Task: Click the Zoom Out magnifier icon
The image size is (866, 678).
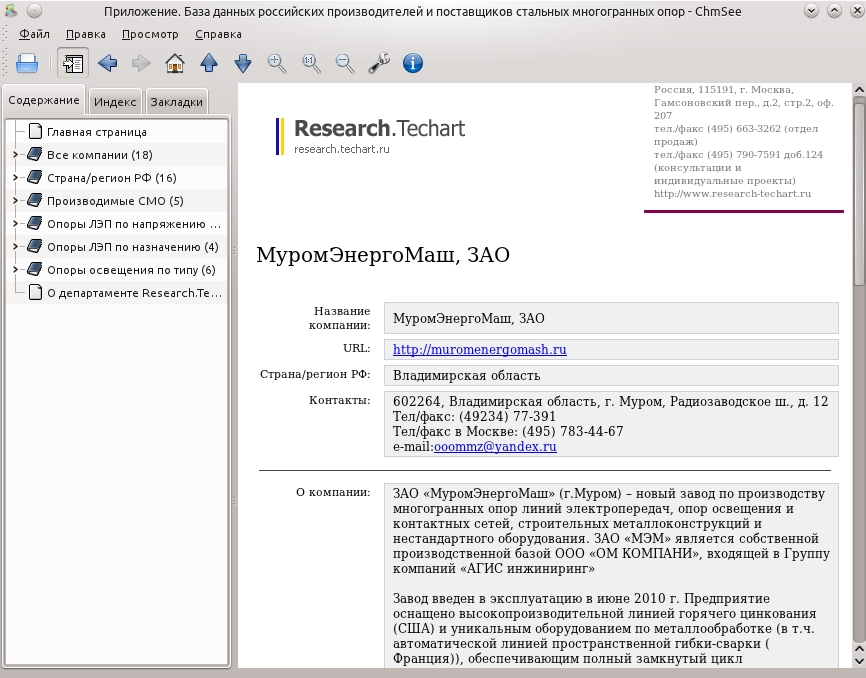Action: 345,63
